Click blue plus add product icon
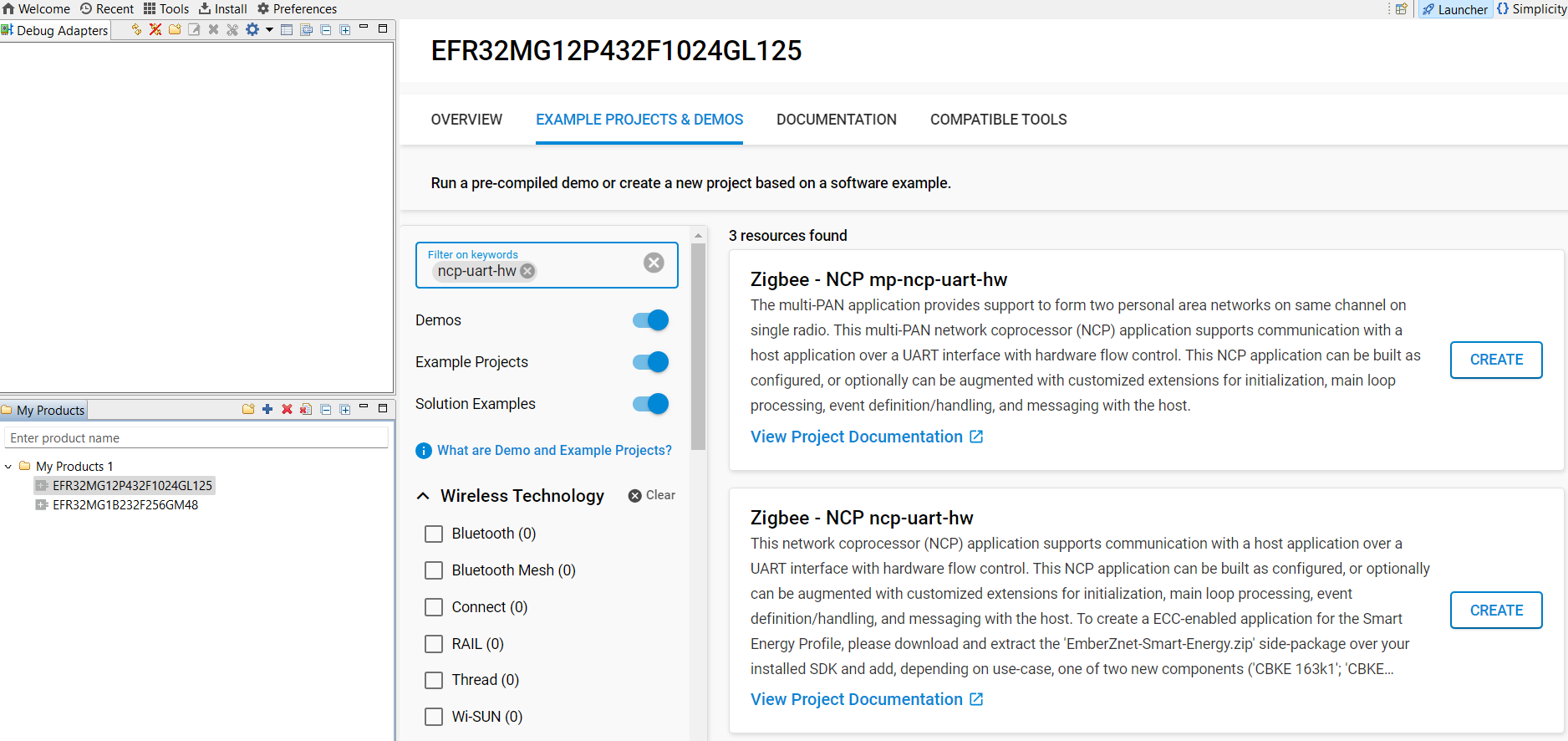The image size is (1568, 741). pyautogui.click(x=267, y=409)
